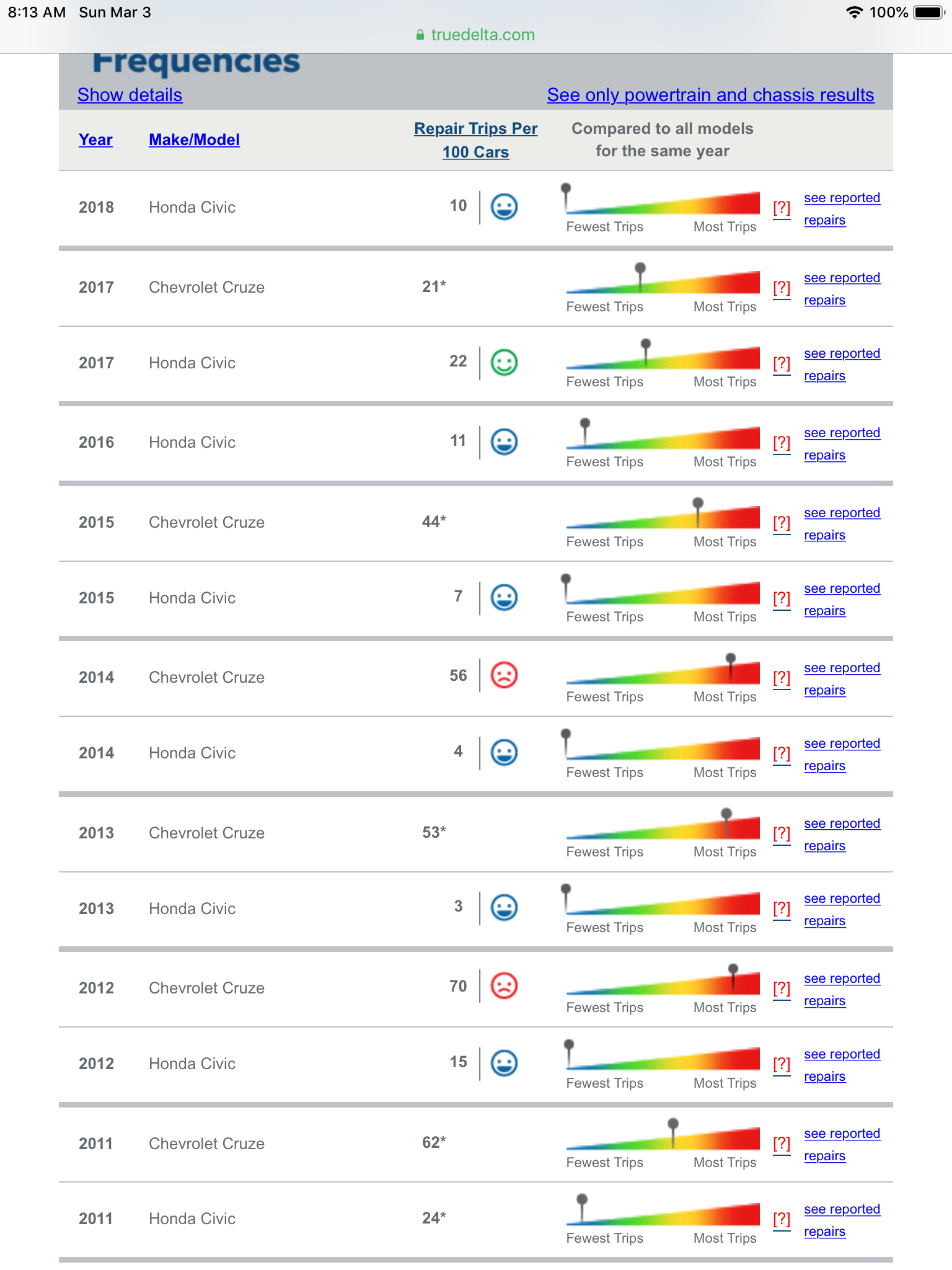Click the 44* value for 2015 Chevrolet Cruze
952x1270 pixels.
pos(434,522)
